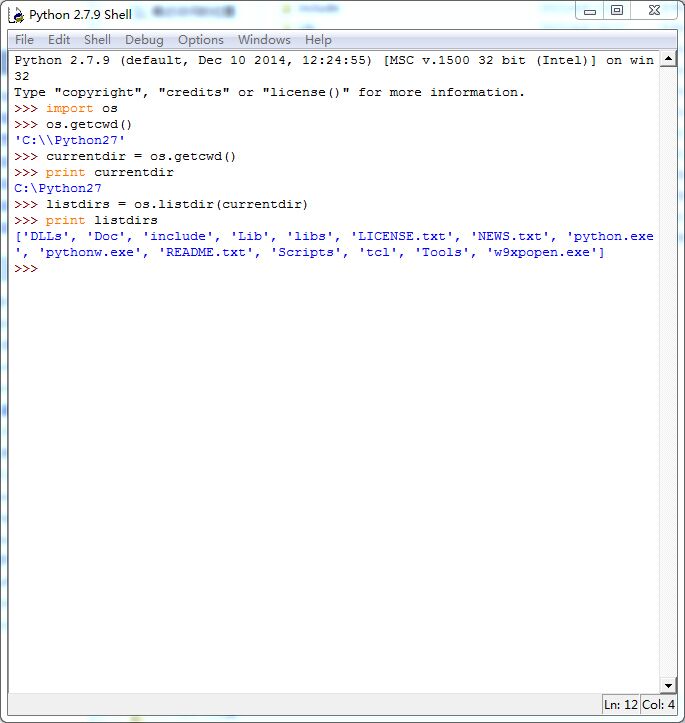Click 'pythonw.exe' in the list output
The image size is (685, 723).
pyautogui.click(x=90, y=252)
